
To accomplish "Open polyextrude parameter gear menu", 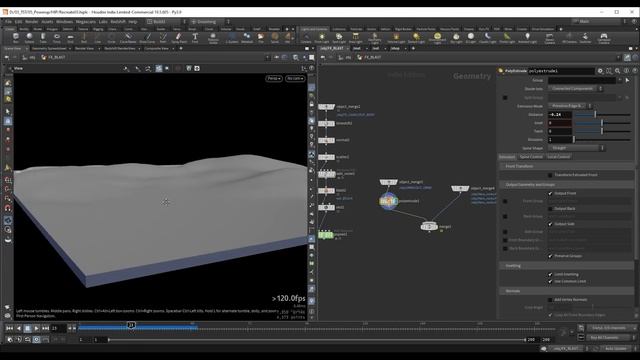I will pyautogui.click(x=600, y=71).
